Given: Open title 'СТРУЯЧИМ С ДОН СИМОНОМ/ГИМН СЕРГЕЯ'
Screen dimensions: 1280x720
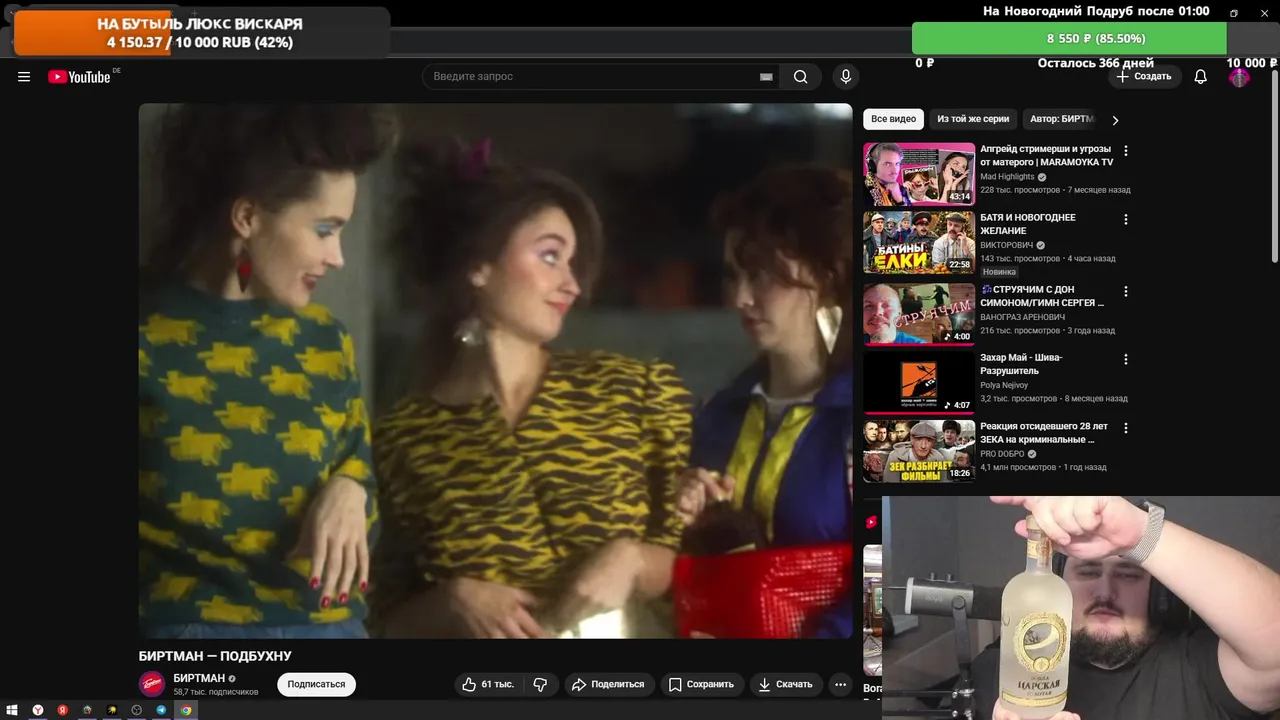Looking at the screenshot, I should [x=1042, y=296].
